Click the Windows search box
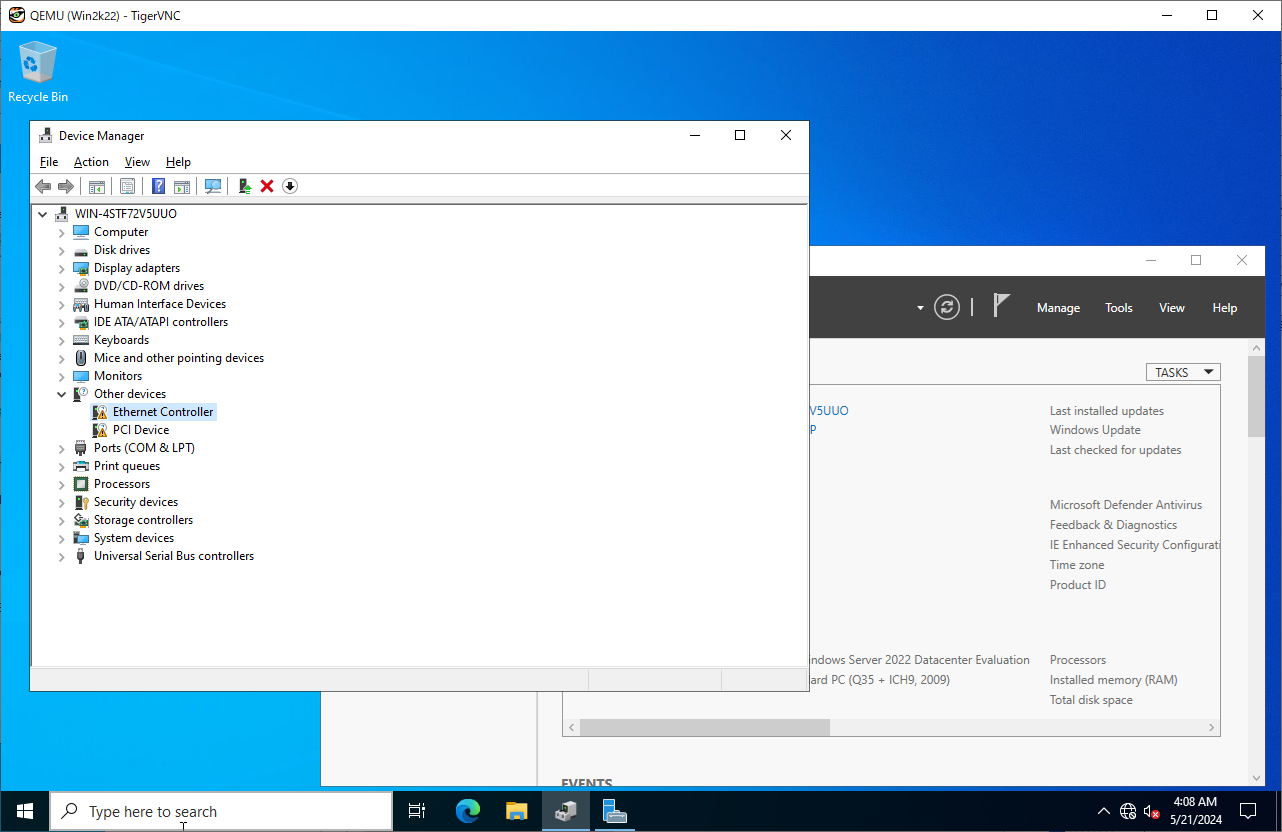 click(x=222, y=811)
